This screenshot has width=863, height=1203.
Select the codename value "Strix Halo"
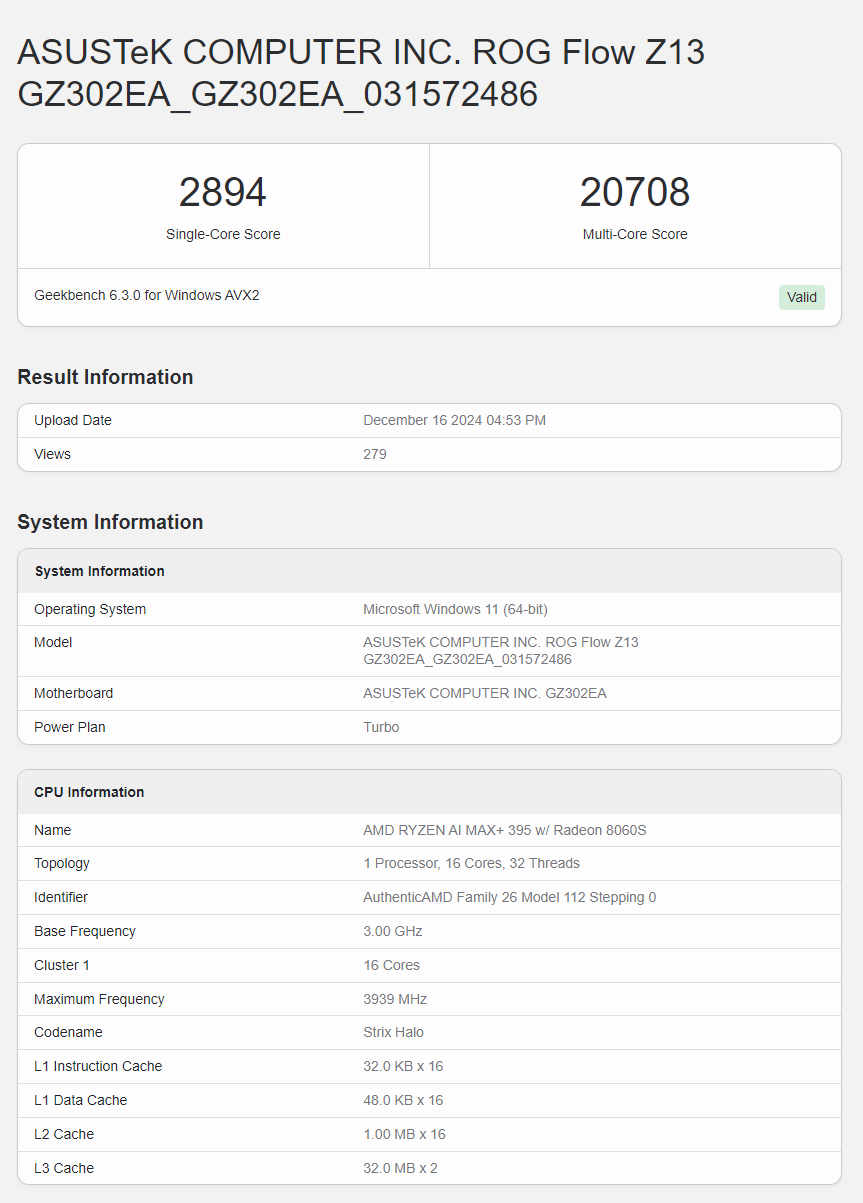[394, 1032]
